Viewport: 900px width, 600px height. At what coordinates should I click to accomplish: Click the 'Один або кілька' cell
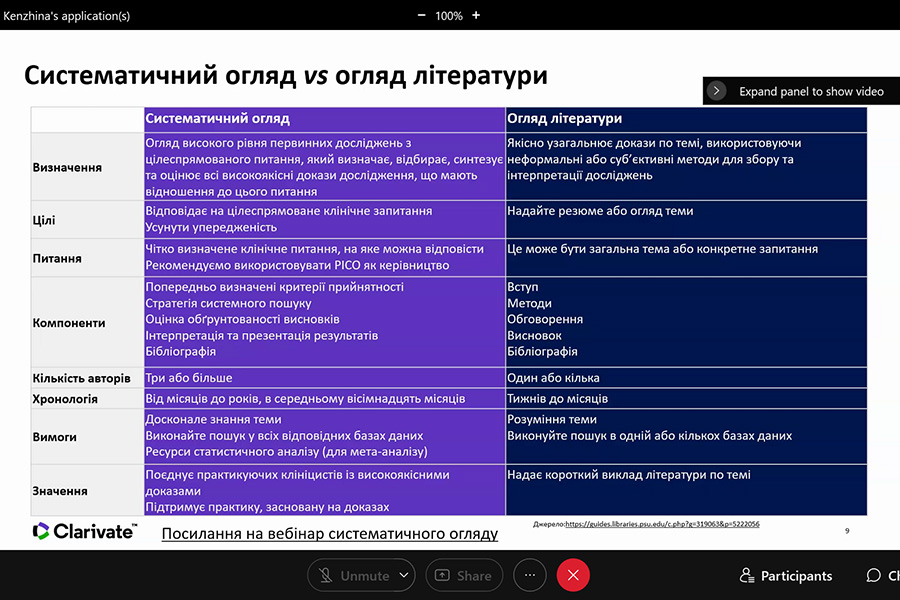point(686,378)
